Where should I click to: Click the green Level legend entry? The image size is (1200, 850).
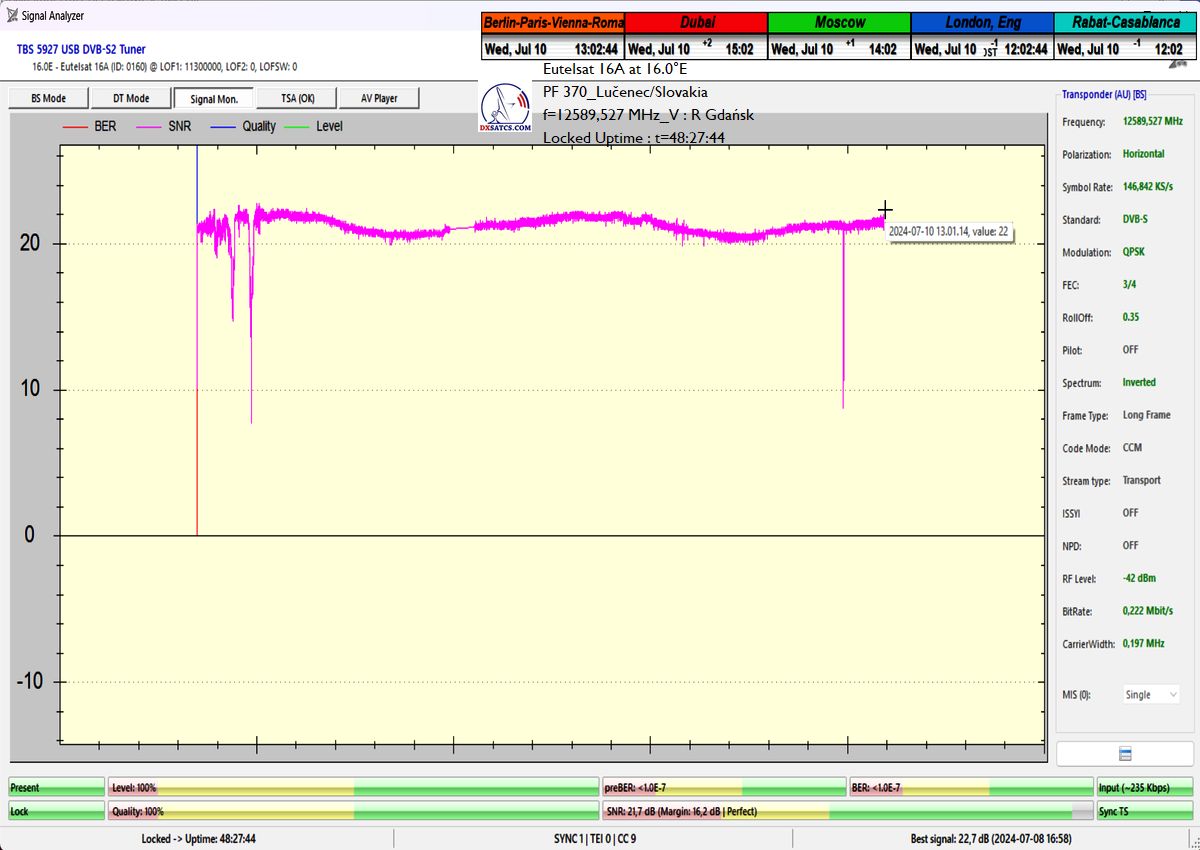(x=314, y=127)
